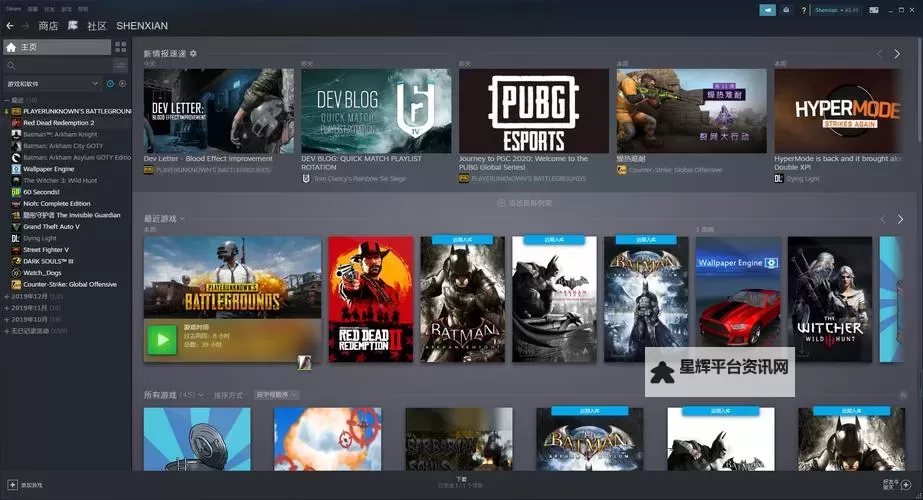
Task: Click the Nioh Complete Edition sidebar icon
Action: [16, 203]
